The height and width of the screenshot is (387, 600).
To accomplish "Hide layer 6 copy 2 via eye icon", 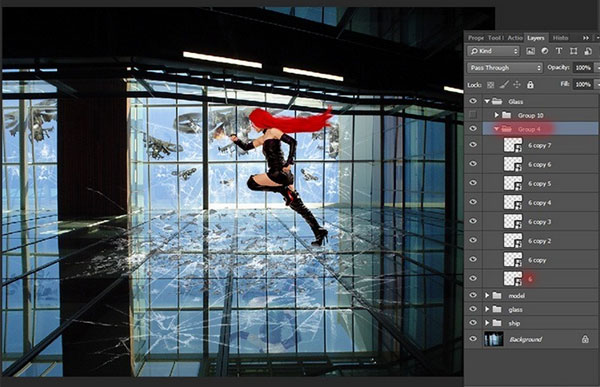I will click(473, 240).
